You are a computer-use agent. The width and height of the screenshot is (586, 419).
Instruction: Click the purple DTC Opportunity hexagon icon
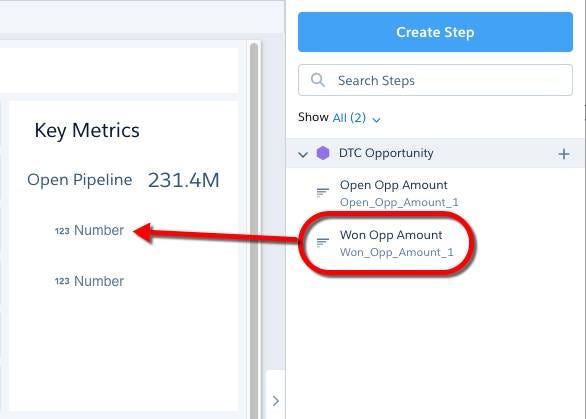(323, 153)
